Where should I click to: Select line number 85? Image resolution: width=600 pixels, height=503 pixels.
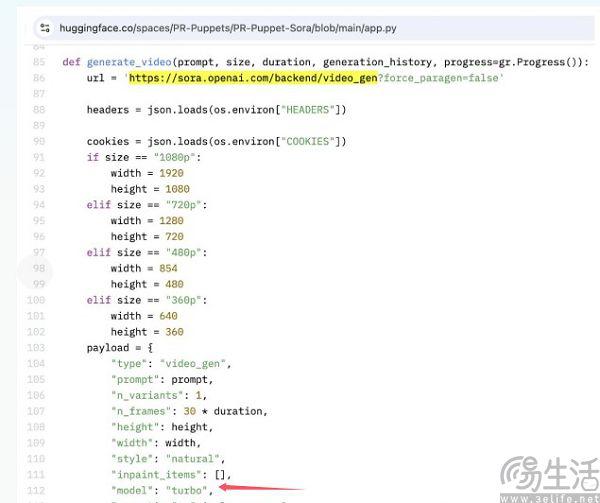tap(39, 62)
